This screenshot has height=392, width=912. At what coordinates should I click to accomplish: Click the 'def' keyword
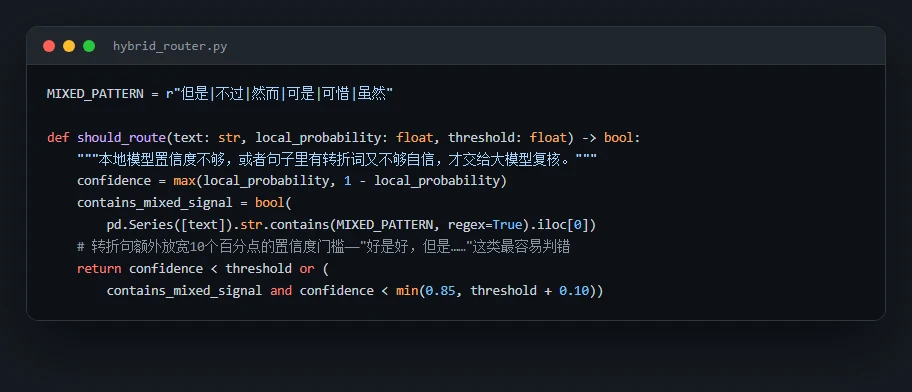point(58,138)
